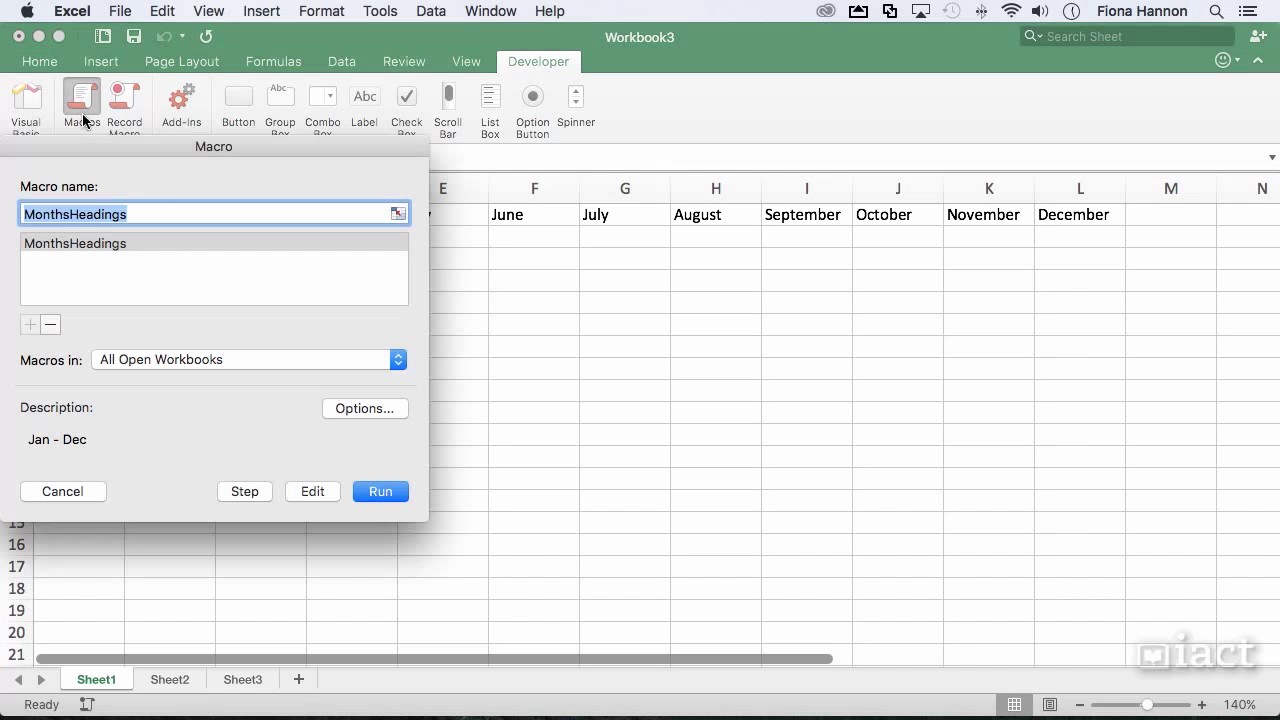Add a new sheet with plus icon
The height and width of the screenshot is (720, 1280).
[x=298, y=679]
